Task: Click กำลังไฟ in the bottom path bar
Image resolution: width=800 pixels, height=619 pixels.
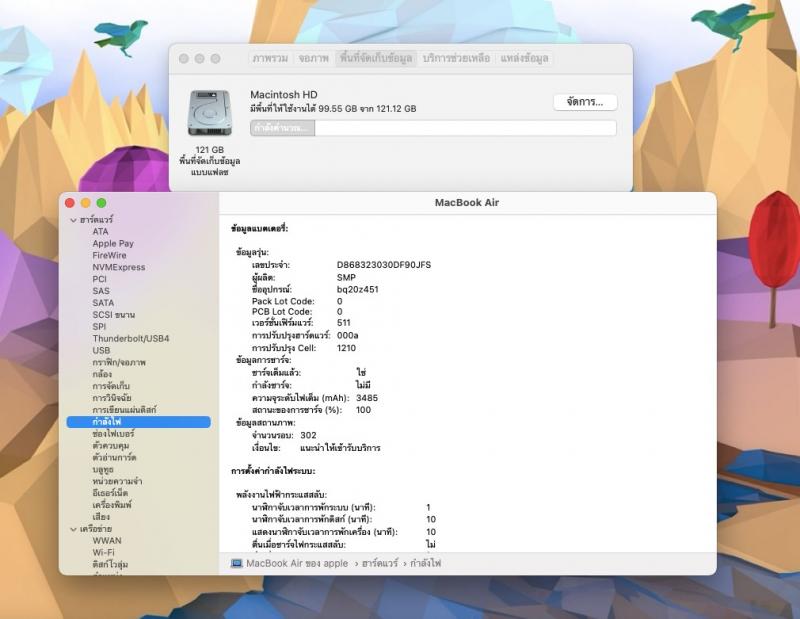Action: click(x=426, y=563)
